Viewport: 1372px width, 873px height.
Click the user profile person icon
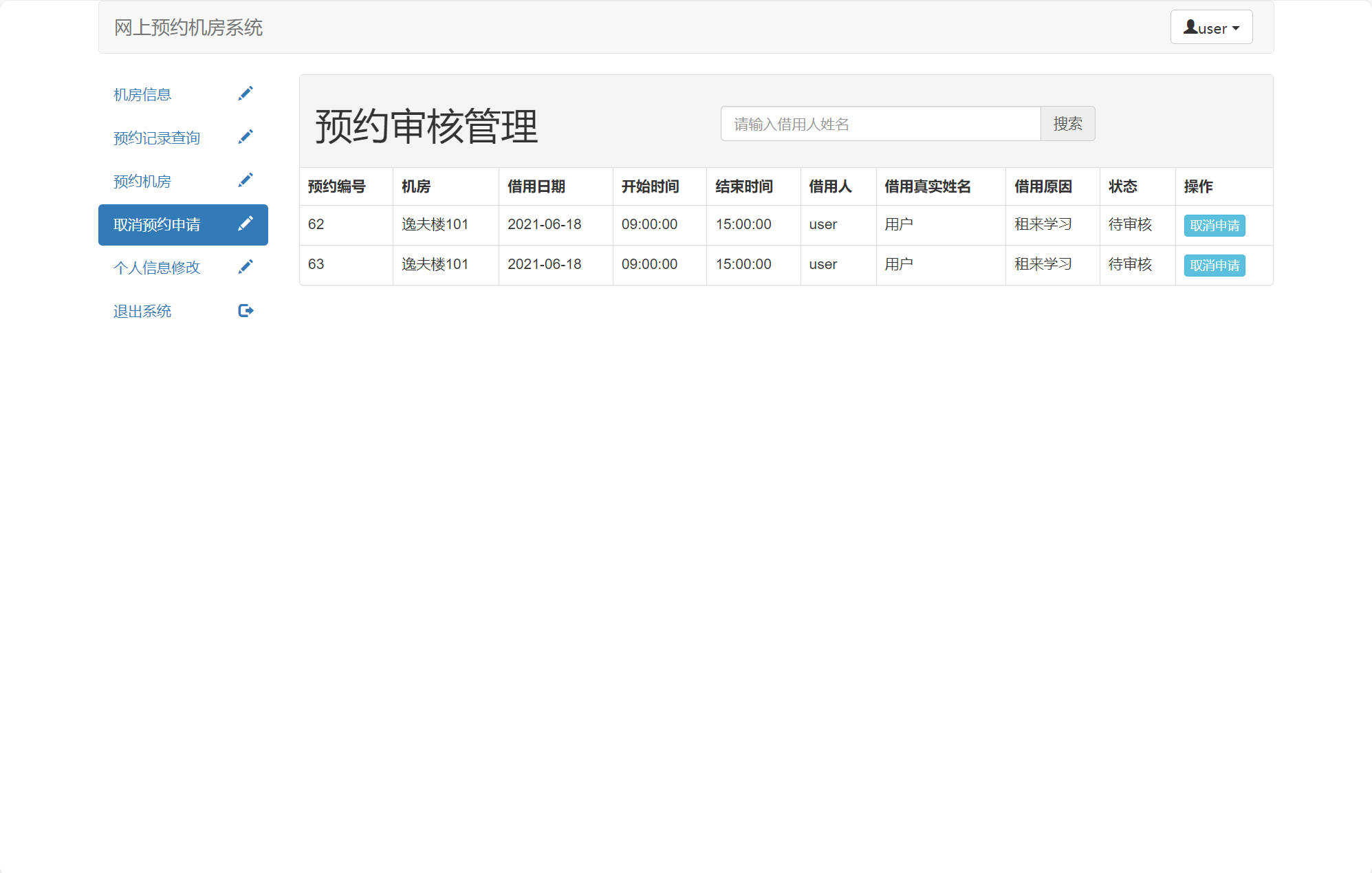1189,26
